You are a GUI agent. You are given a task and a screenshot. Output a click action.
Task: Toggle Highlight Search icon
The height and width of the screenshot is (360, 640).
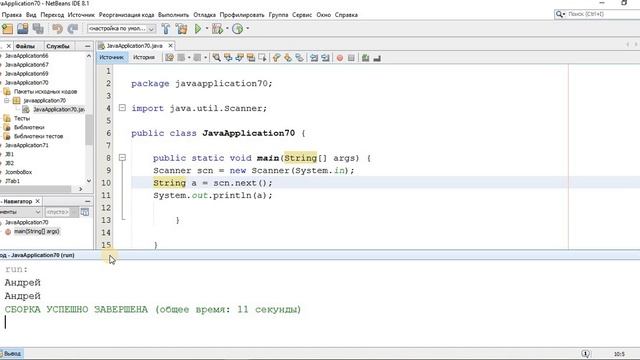[251, 58]
